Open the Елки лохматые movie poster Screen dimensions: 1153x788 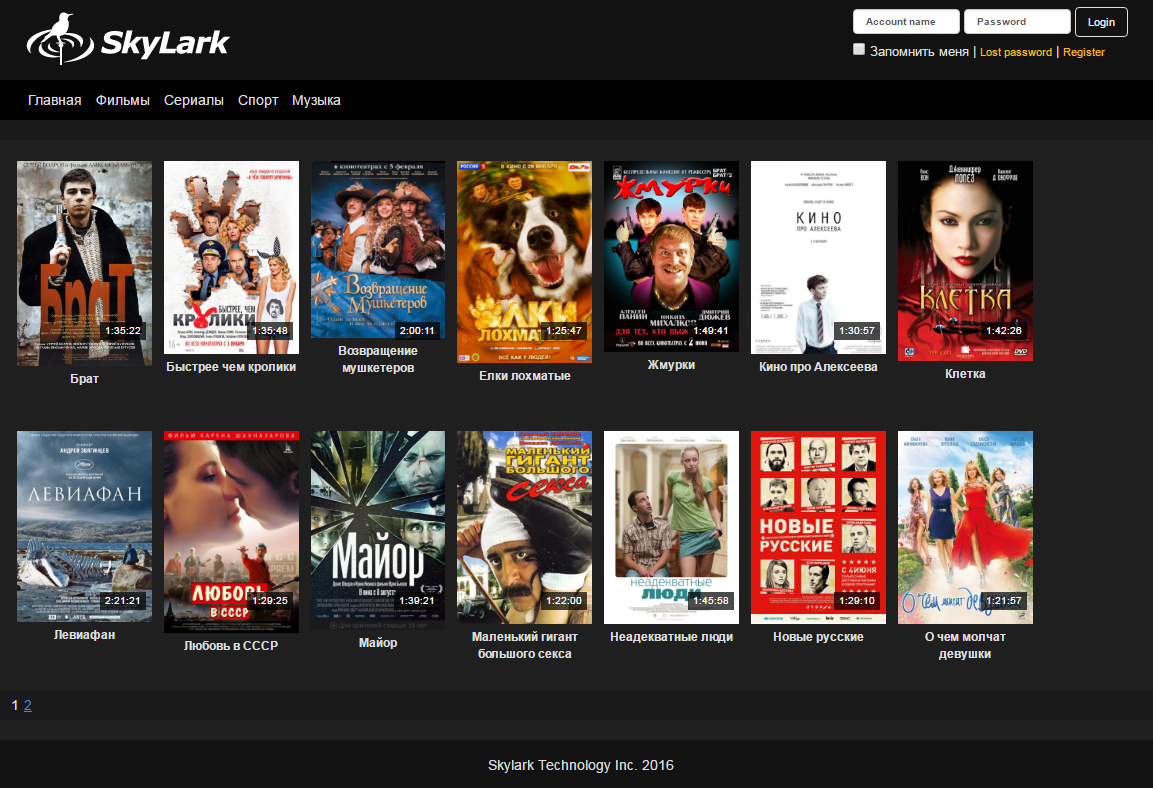[x=524, y=262]
